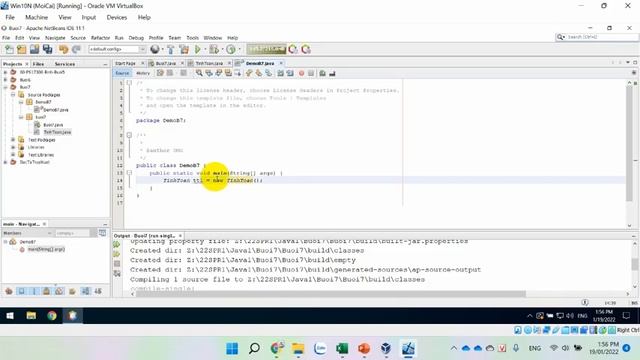Collapse the Demo87 package node
This screenshot has width=640, height=360.
tap(21, 102)
